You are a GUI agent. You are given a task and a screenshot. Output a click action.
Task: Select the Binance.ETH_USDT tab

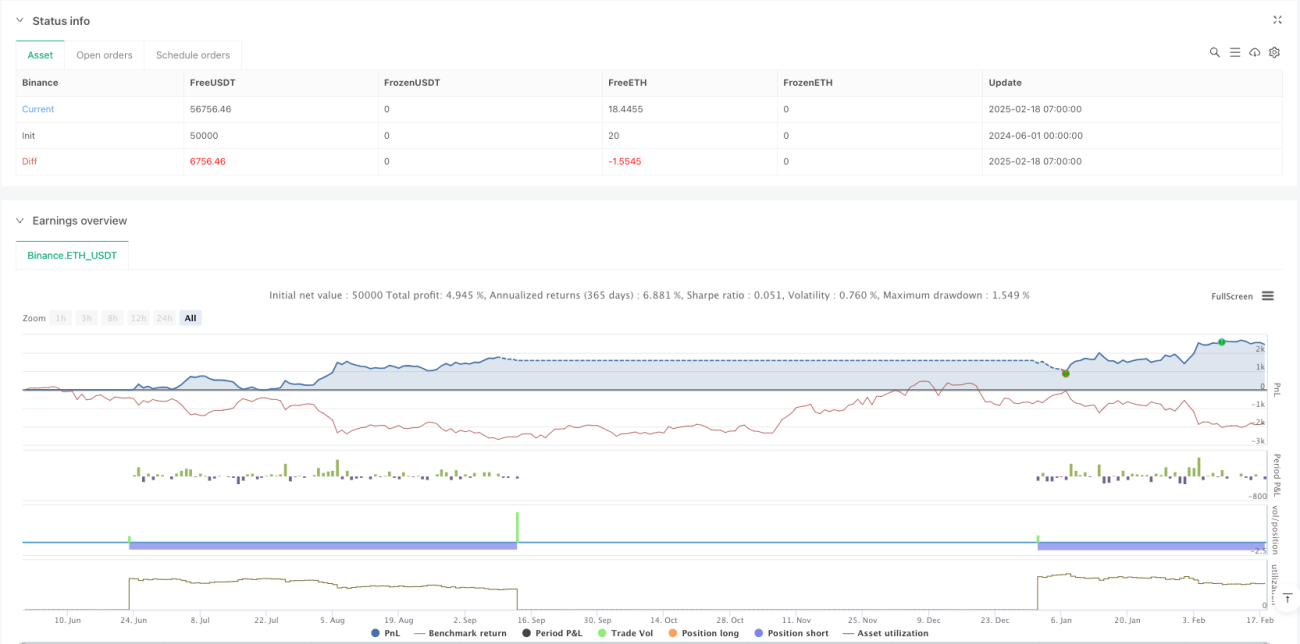click(x=72, y=255)
